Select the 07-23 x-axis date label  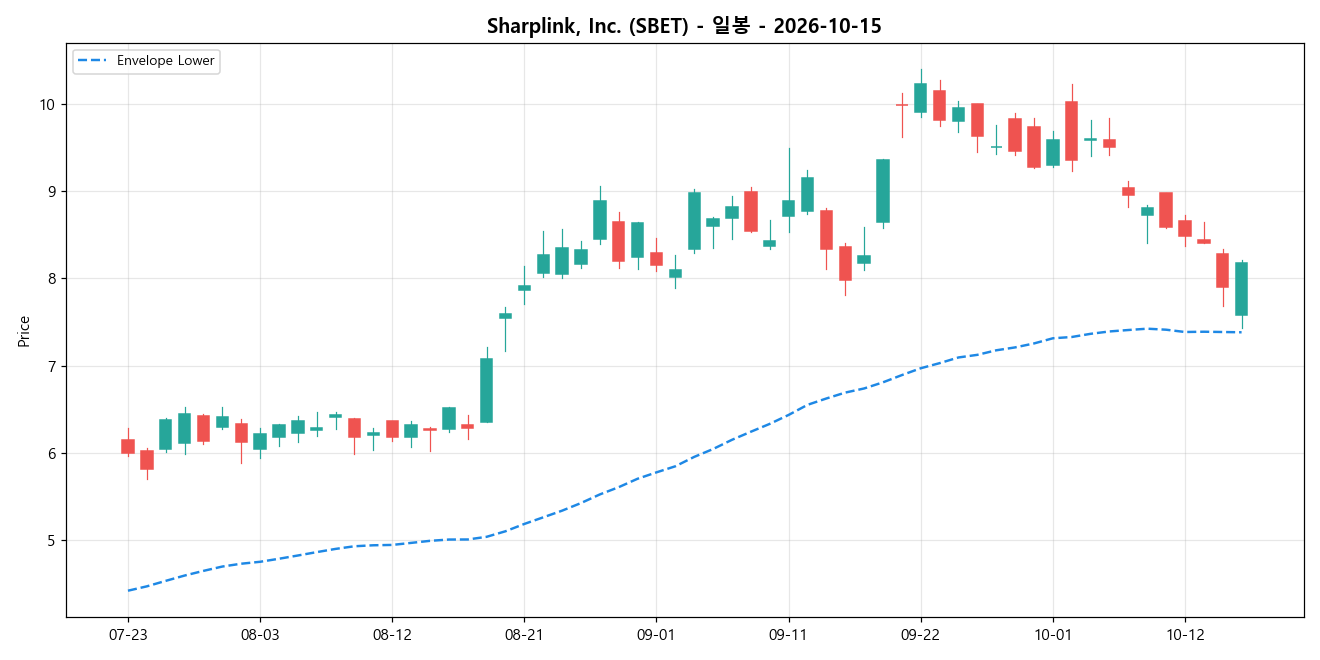point(127,635)
